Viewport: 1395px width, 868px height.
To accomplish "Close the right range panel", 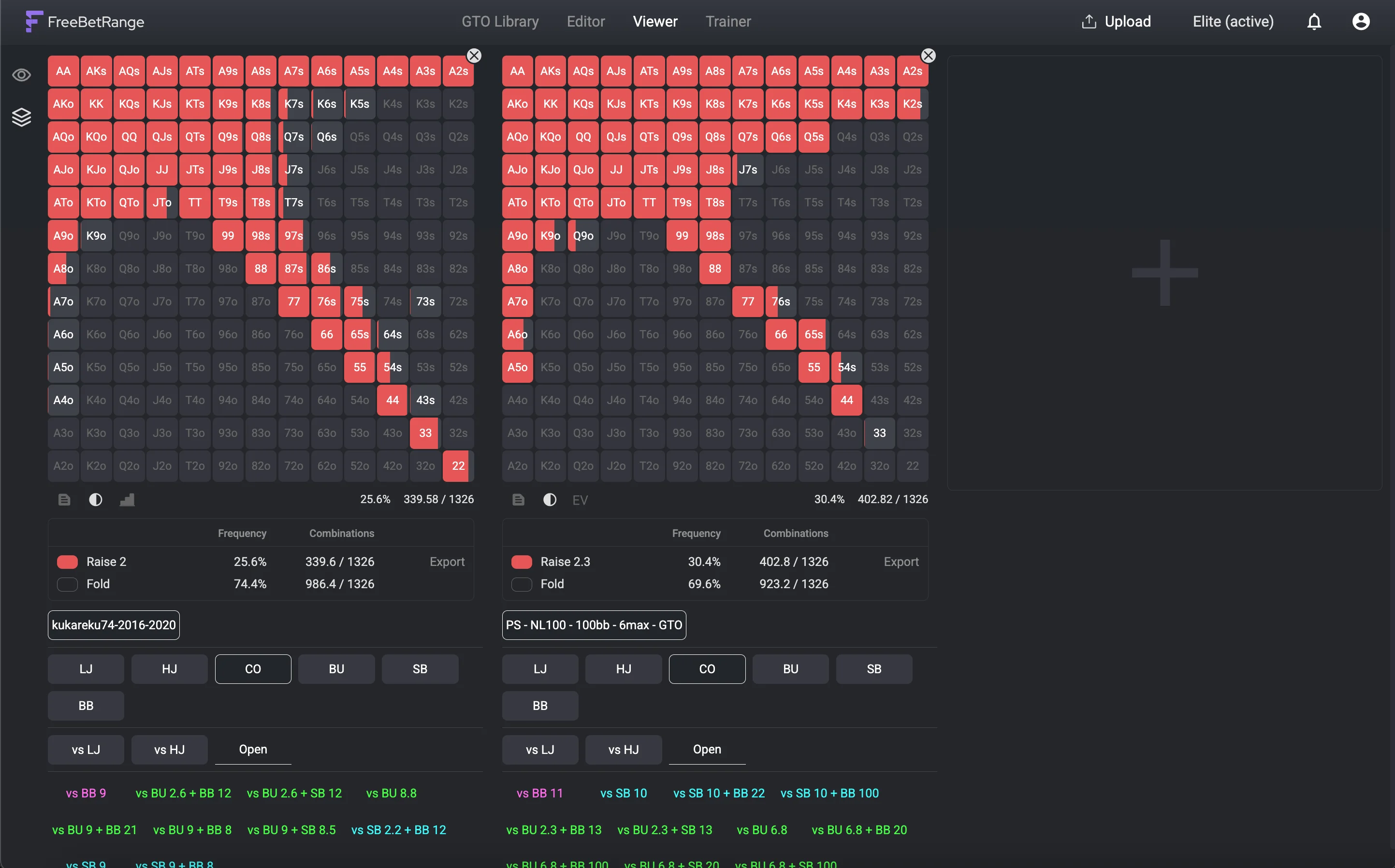I will tap(928, 56).
